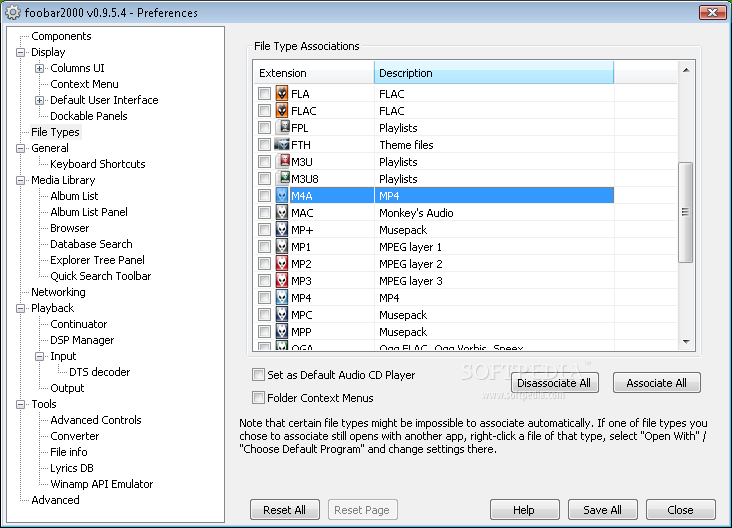
Task: Click the FPL playlist icon
Action: pyautogui.click(x=282, y=127)
